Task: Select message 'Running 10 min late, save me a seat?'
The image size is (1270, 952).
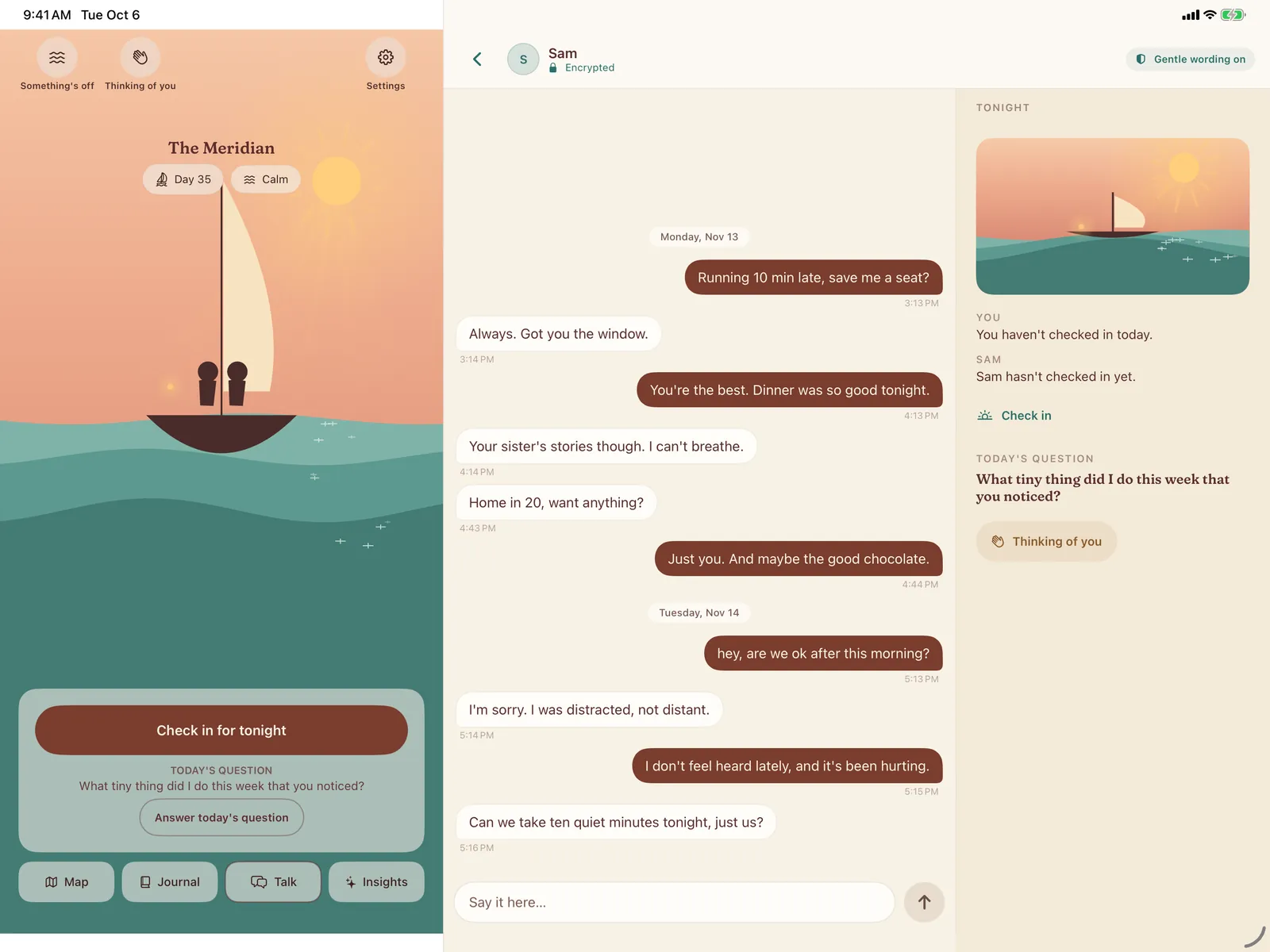Action: pyautogui.click(x=814, y=278)
